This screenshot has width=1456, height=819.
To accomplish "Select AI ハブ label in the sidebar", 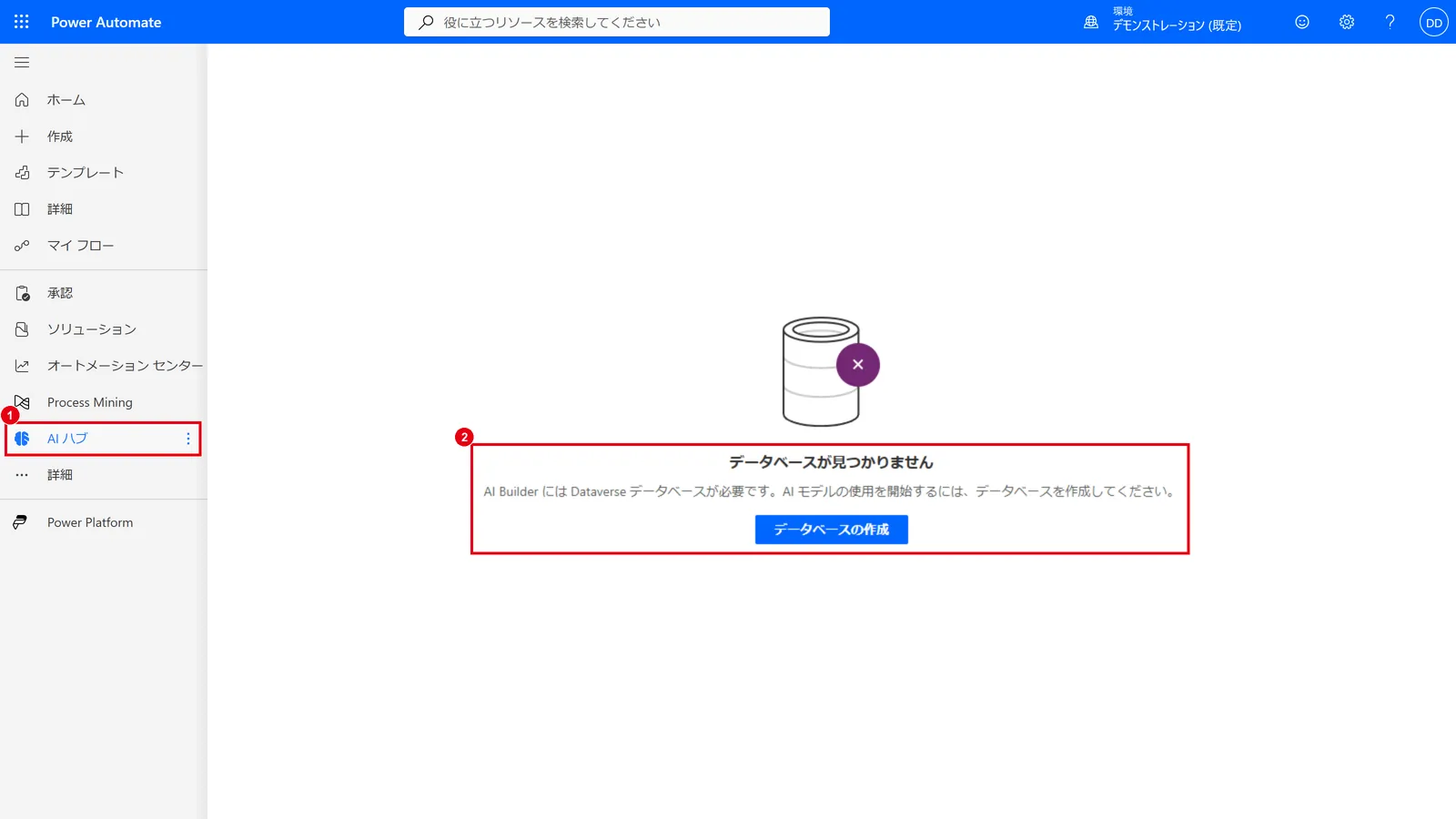I will (67, 439).
